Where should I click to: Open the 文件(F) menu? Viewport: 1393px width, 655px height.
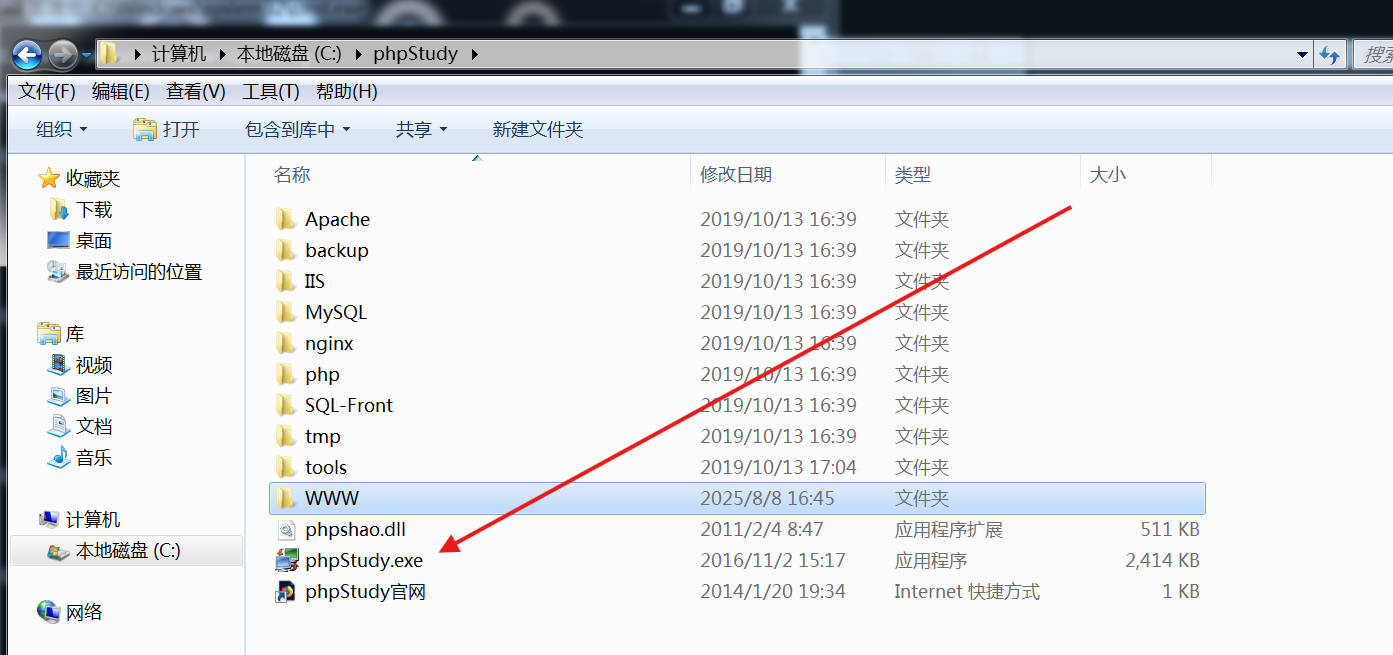(47, 92)
